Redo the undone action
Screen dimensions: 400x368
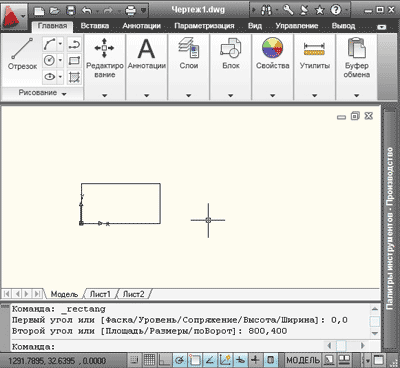click(x=107, y=11)
